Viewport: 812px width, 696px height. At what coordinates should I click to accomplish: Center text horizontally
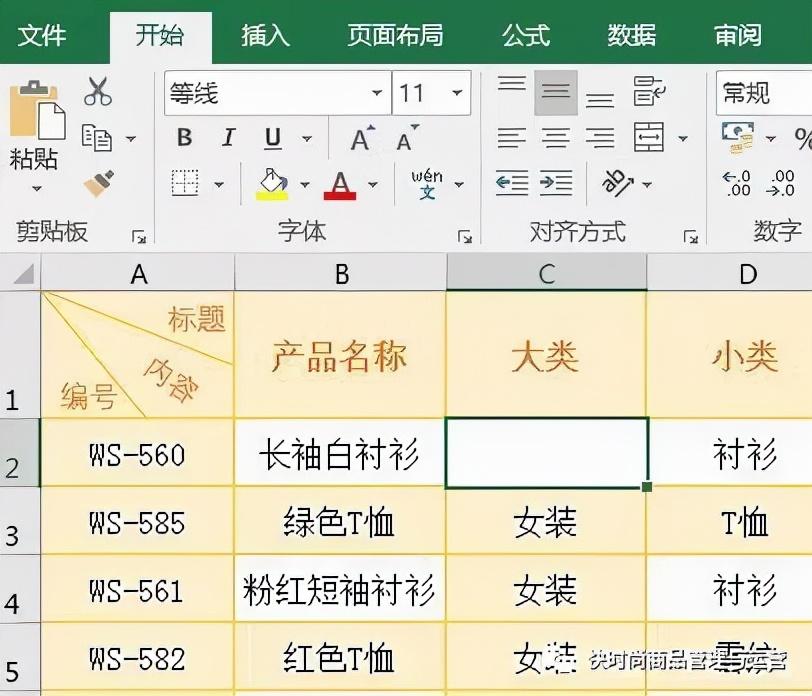(556, 138)
